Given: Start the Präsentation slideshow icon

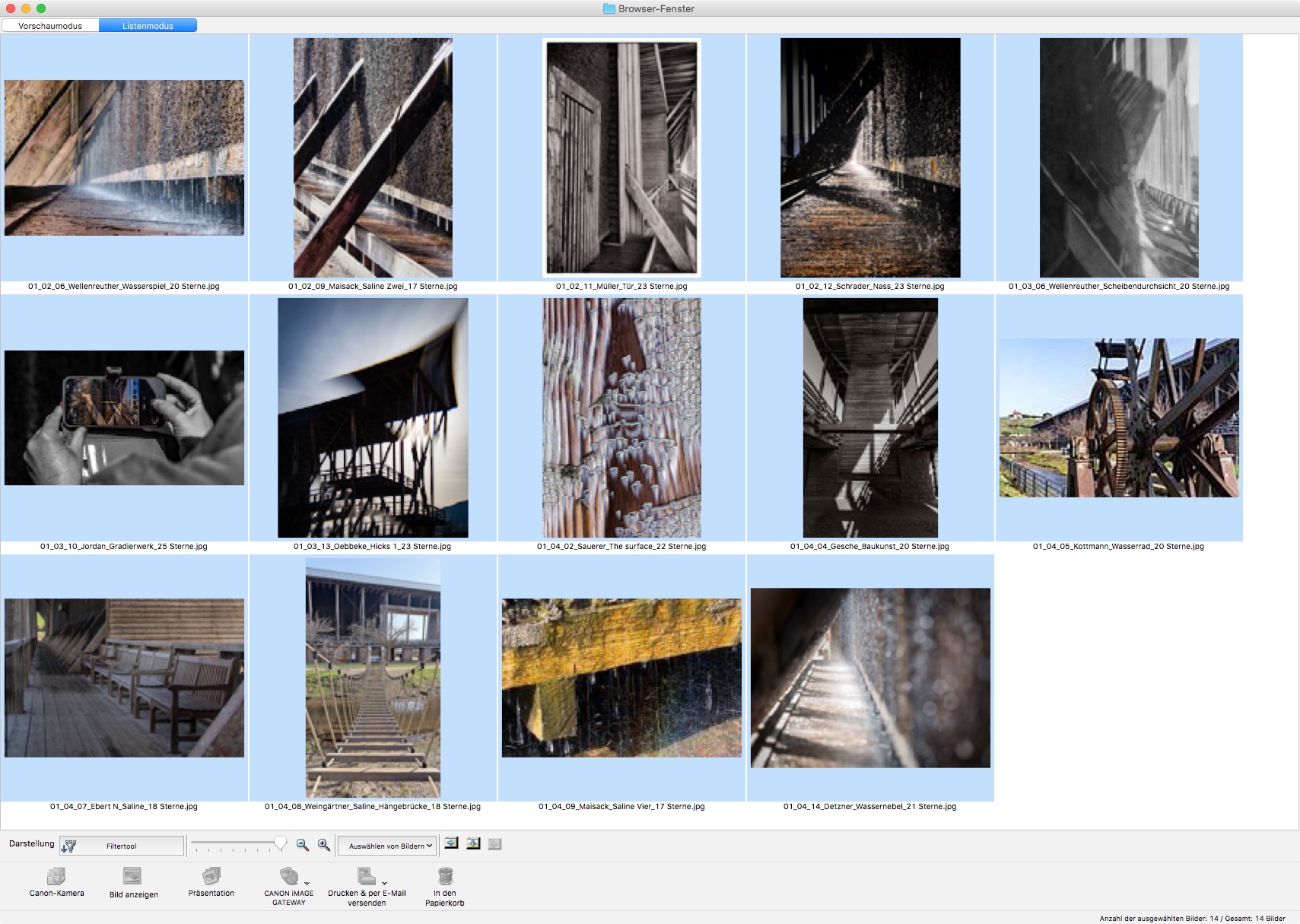Looking at the screenshot, I should [x=211, y=877].
